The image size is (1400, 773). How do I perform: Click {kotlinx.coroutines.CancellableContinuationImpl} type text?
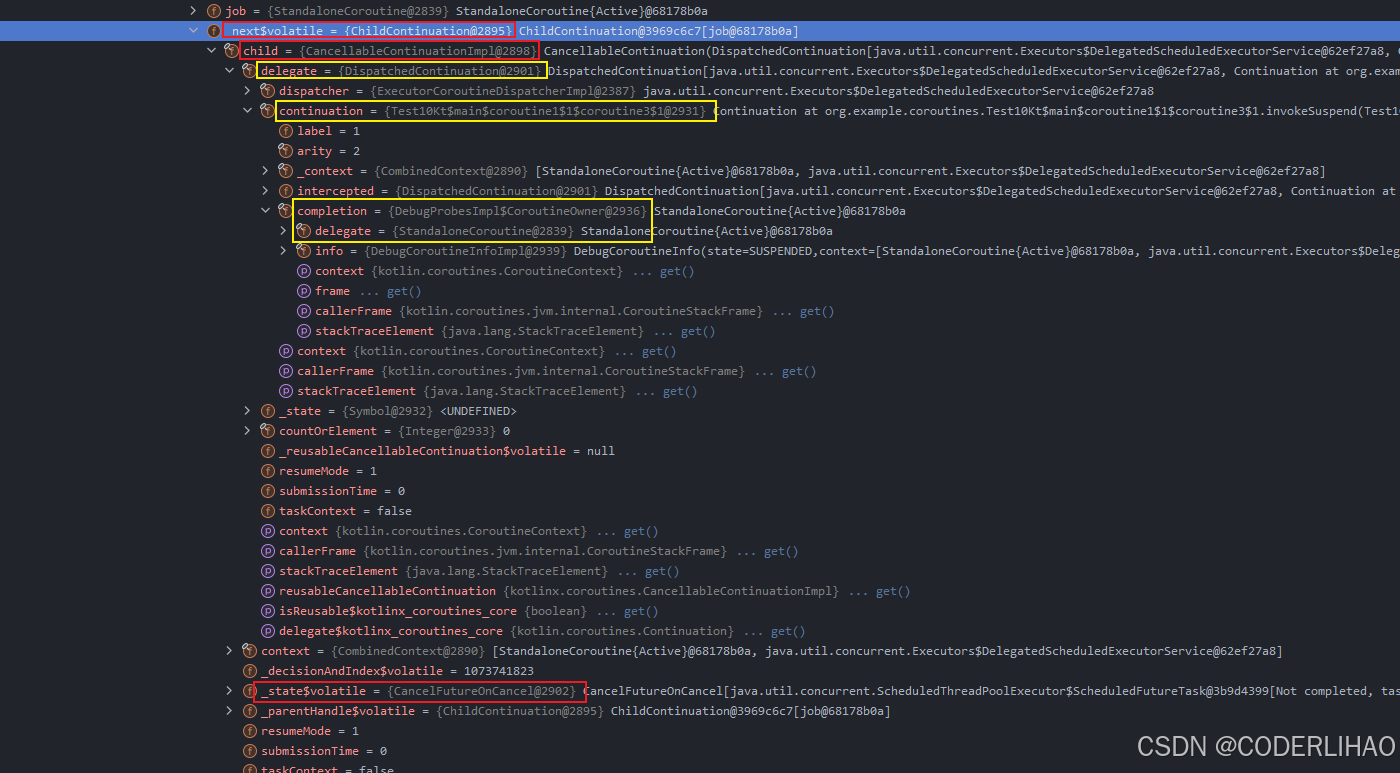[671, 591]
